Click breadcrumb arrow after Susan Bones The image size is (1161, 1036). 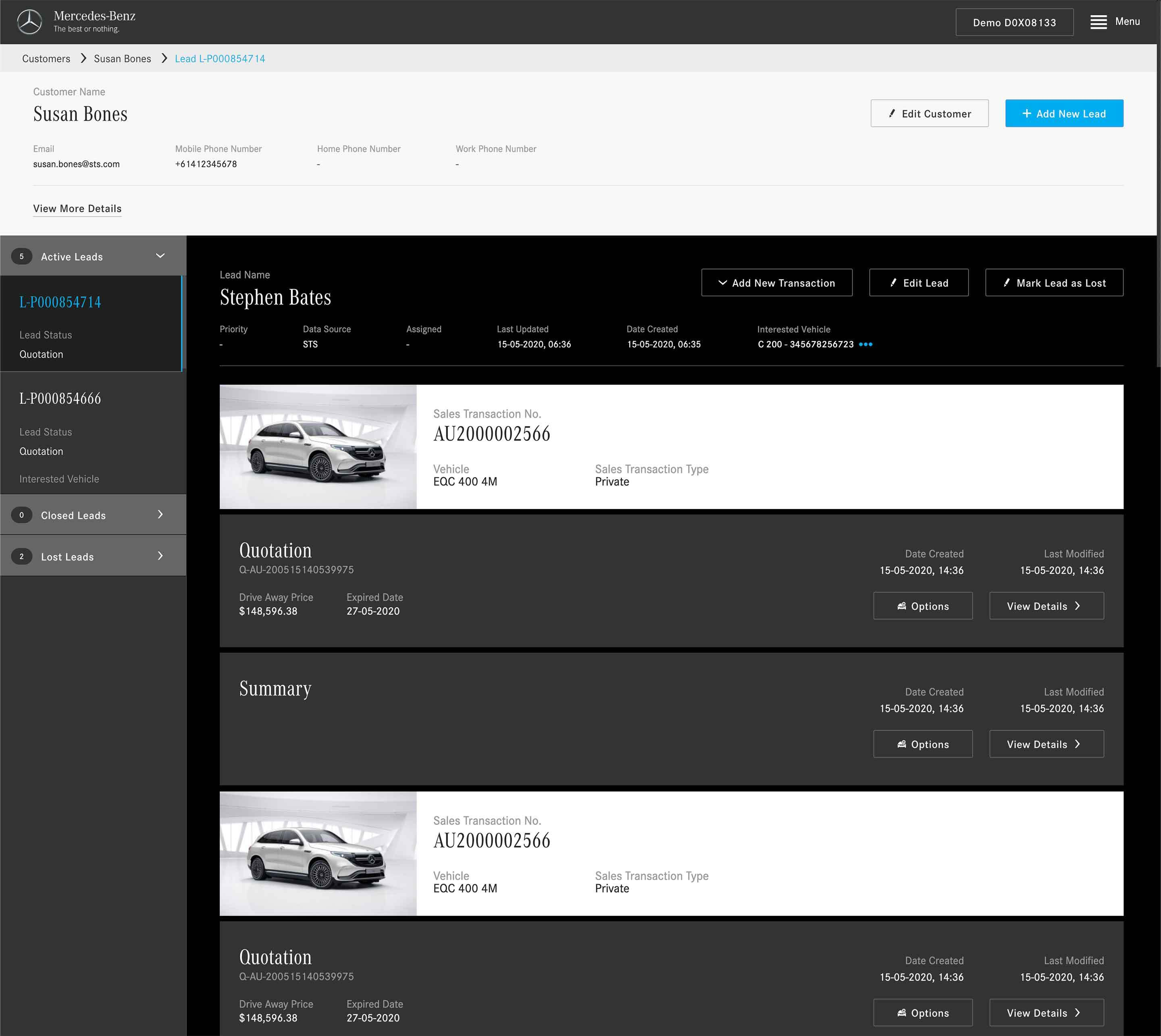[x=164, y=58]
